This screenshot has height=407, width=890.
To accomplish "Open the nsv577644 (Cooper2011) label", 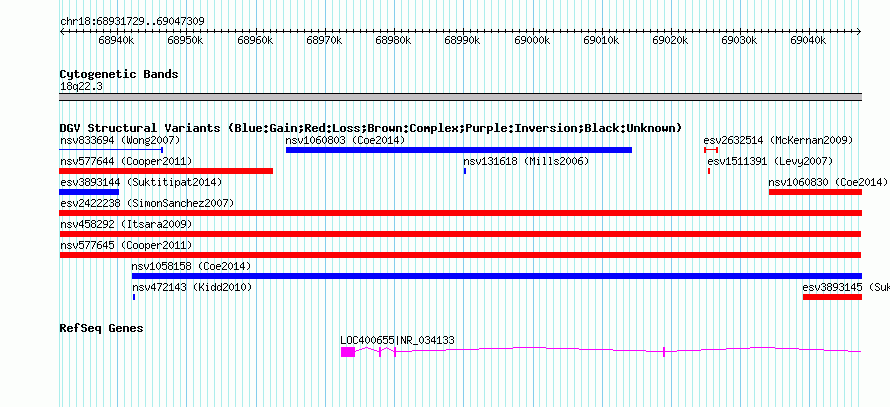I will [x=126, y=161].
